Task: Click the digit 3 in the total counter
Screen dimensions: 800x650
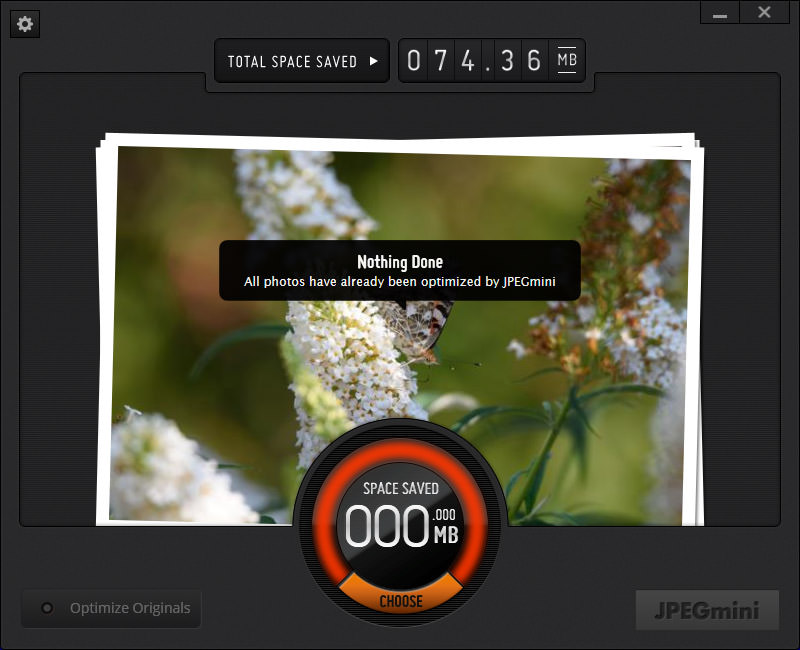Action: coord(508,61)
